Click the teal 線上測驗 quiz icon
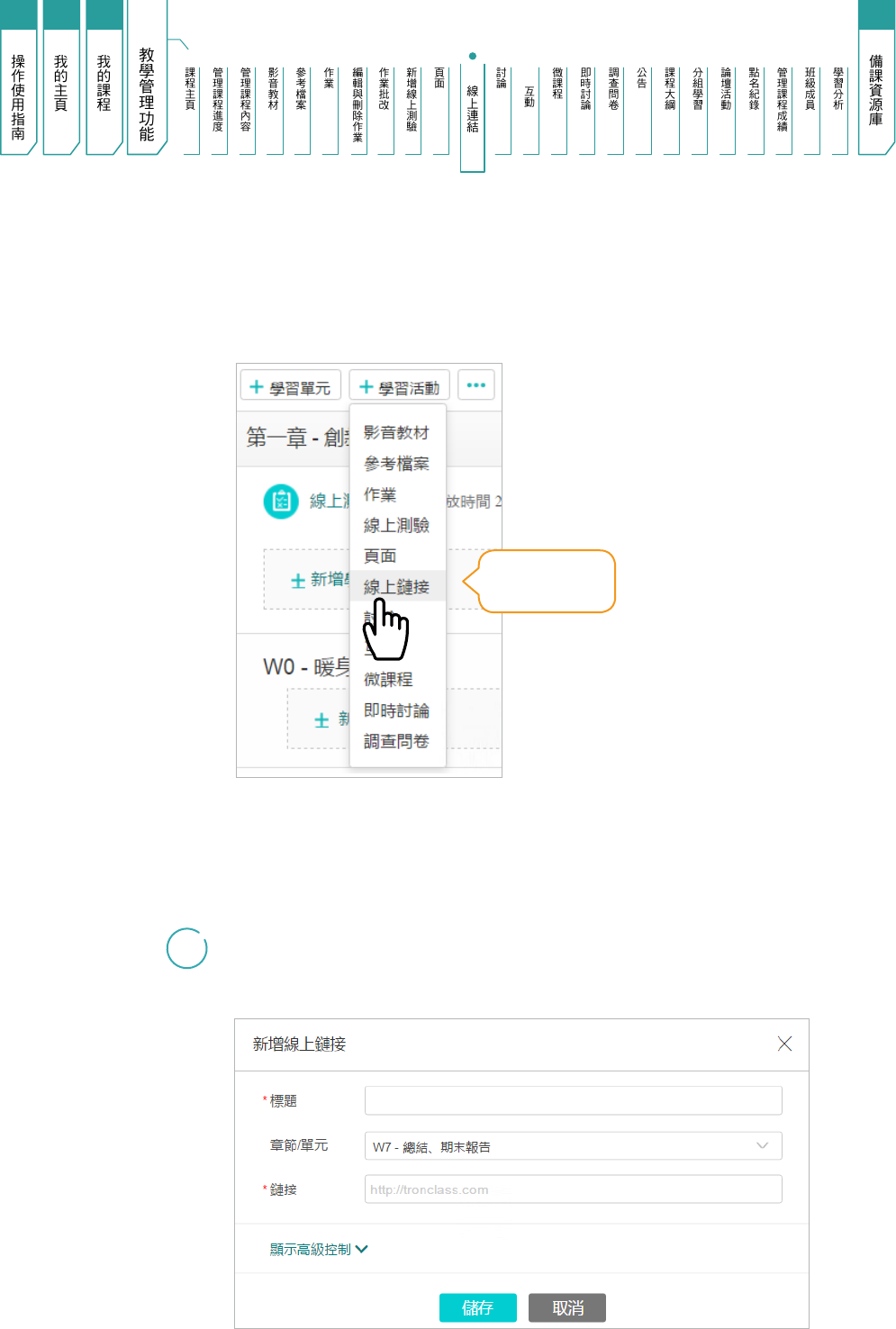 click(x=281, y=502)
